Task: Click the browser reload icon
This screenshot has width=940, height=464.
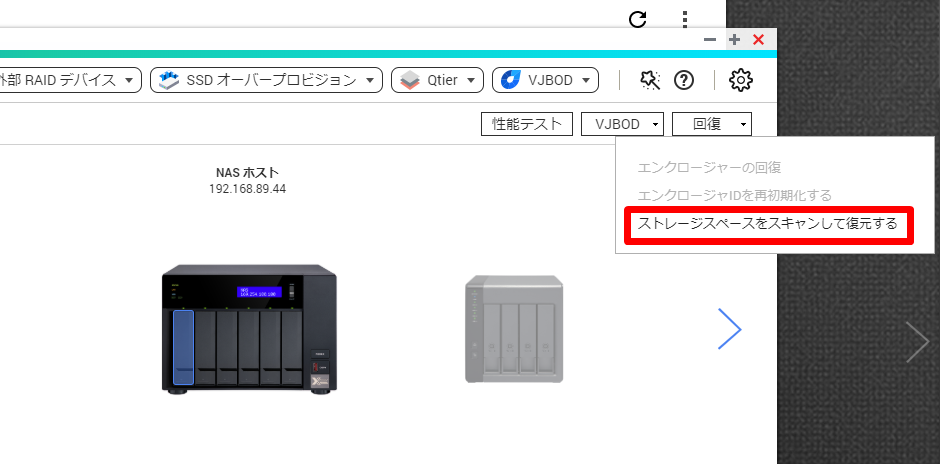Action: [637, 19]
